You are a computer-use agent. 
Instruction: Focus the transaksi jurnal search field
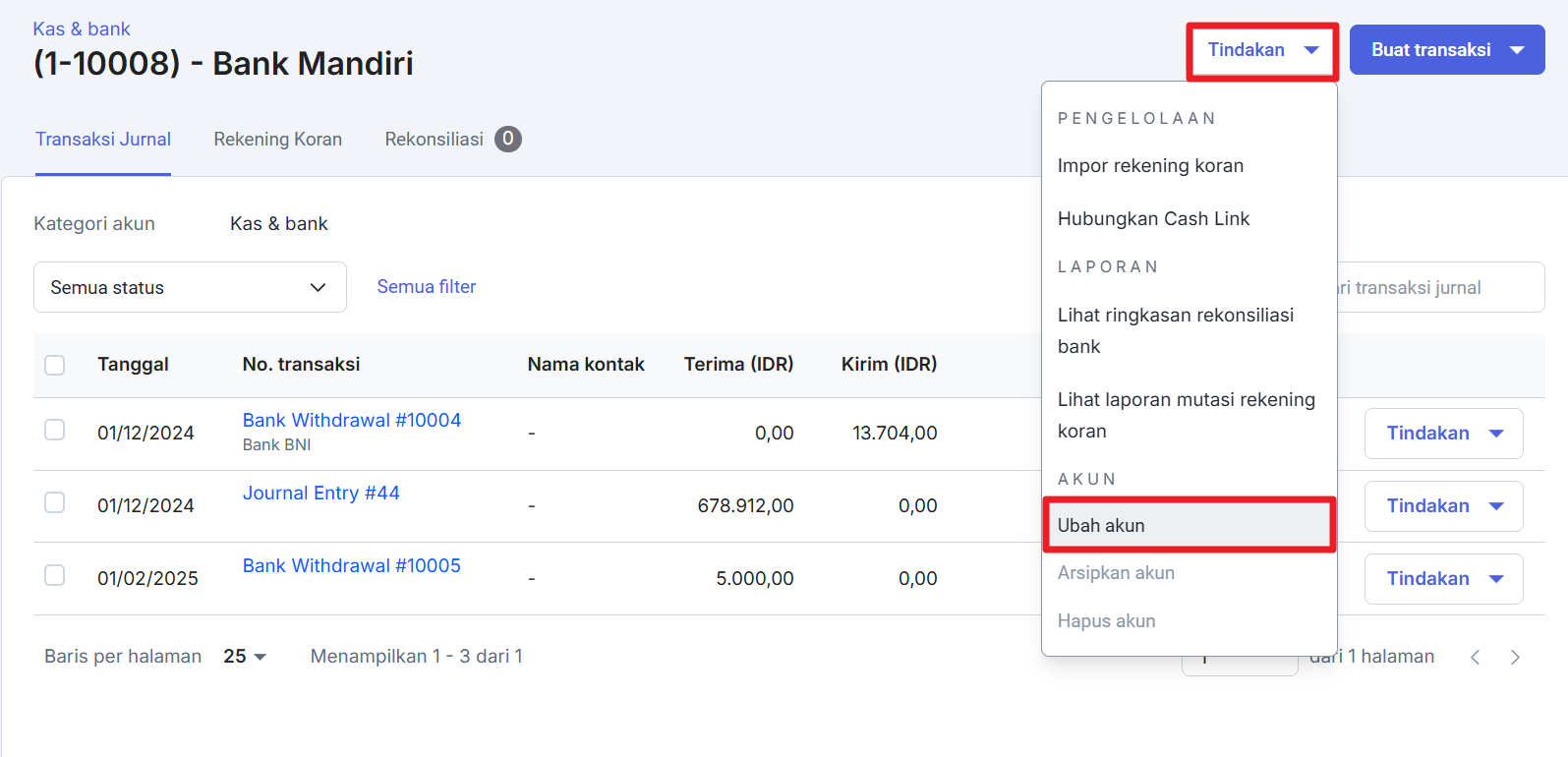1441,287
